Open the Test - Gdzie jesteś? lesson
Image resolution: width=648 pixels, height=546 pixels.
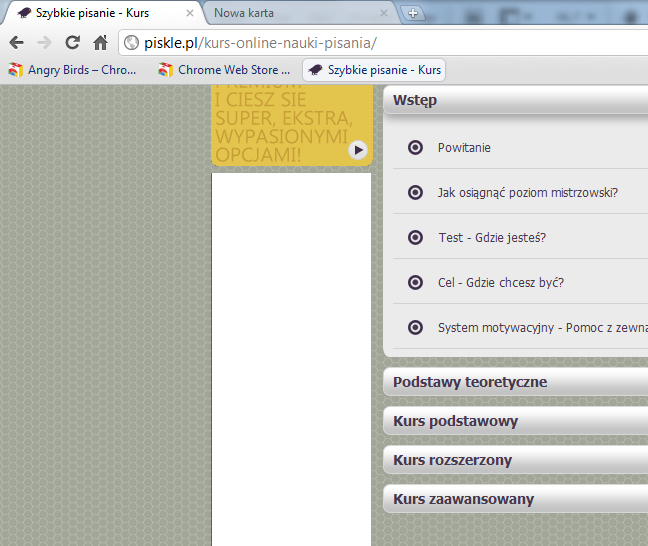(492, 238)
